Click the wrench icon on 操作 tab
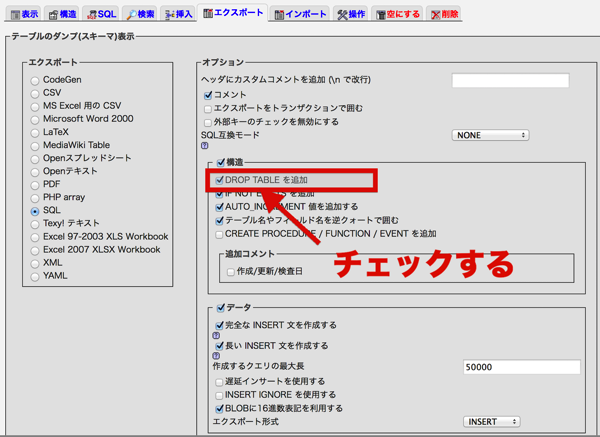This screenshot has height=437, width=600. [x=342, y=15]
